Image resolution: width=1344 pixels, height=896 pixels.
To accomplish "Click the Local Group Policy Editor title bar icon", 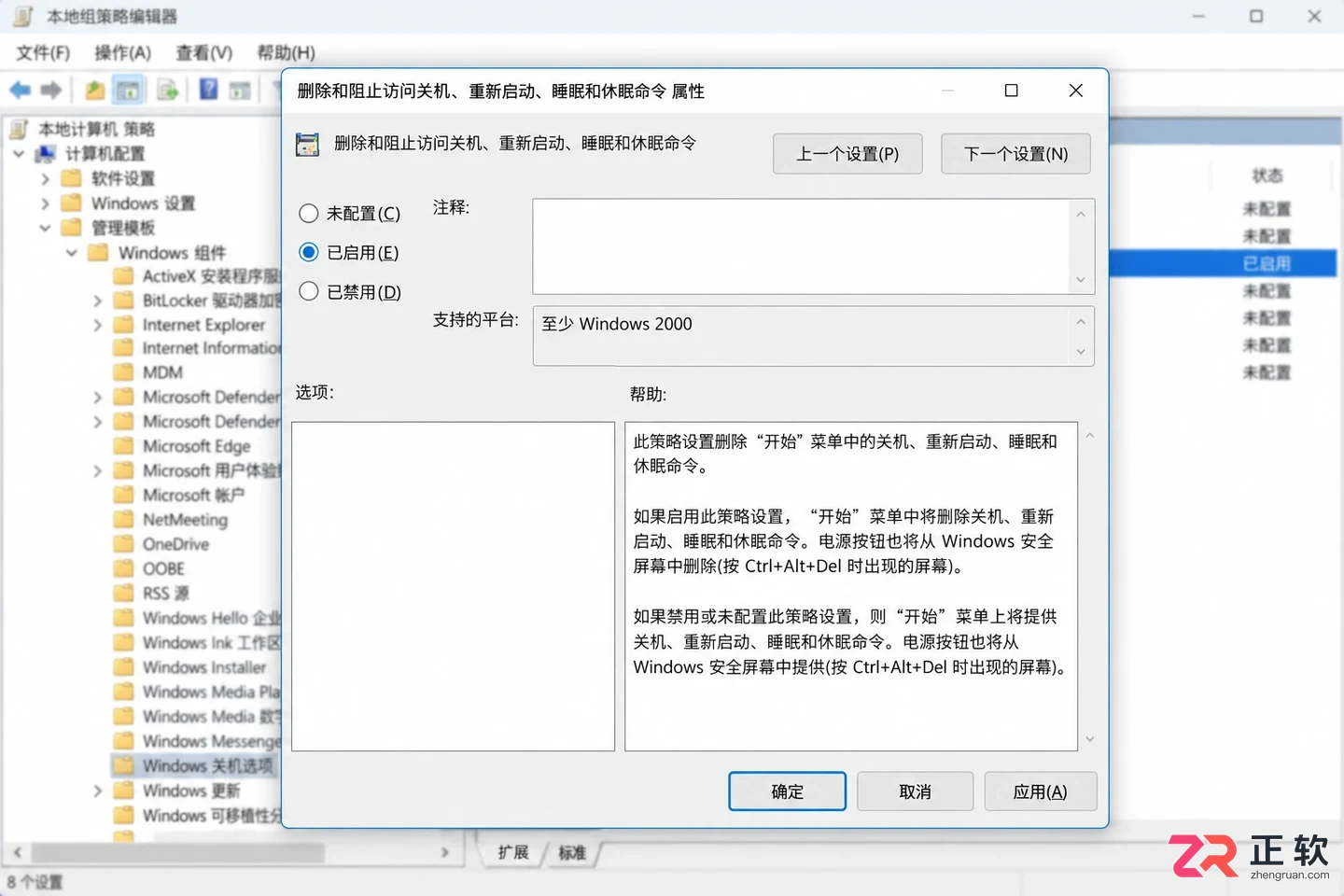I will pos(23,16).
